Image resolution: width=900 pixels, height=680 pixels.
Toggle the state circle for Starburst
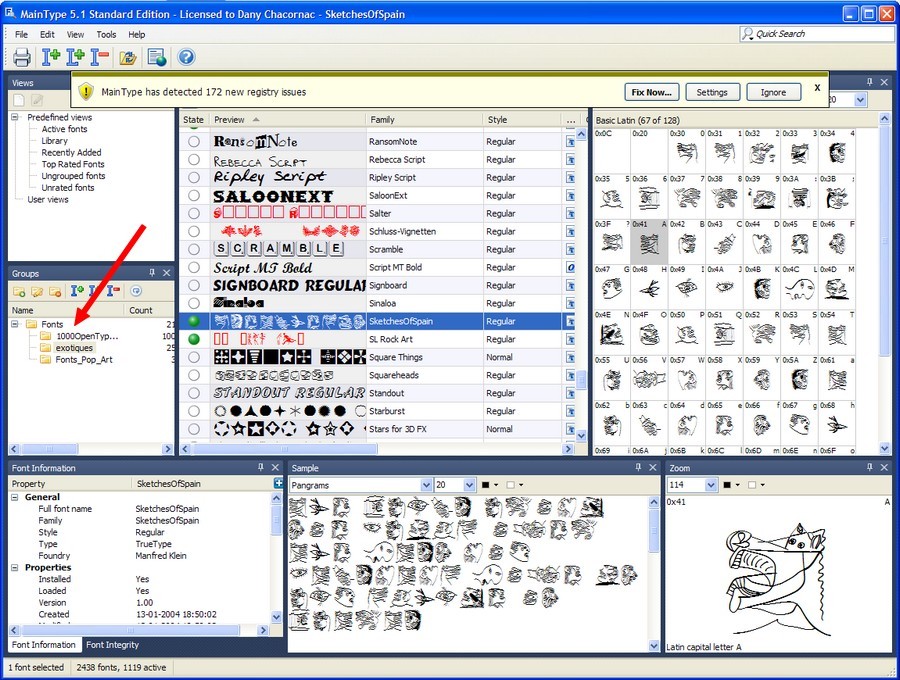194,411
